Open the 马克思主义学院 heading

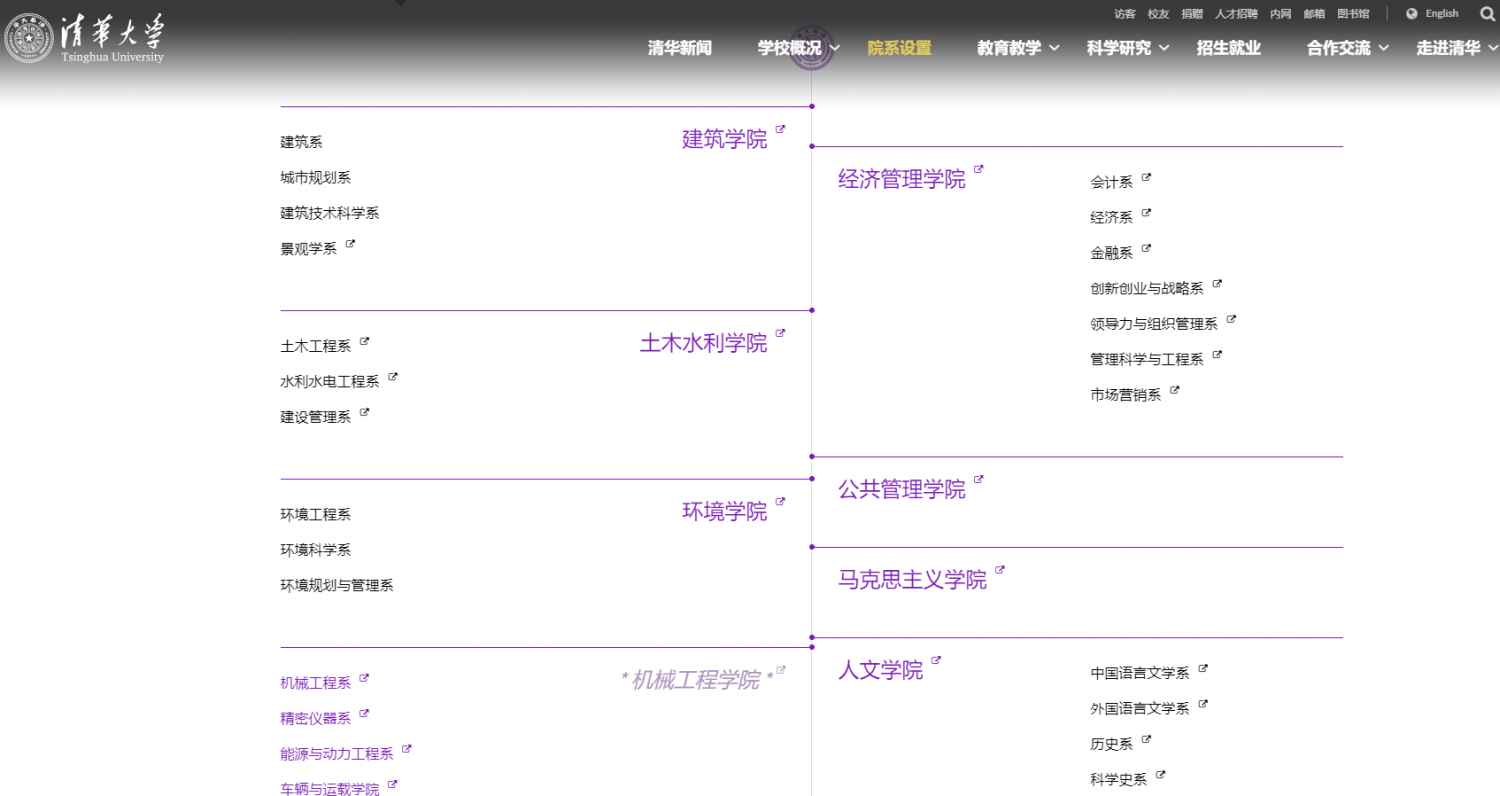(x=913, y=580)
